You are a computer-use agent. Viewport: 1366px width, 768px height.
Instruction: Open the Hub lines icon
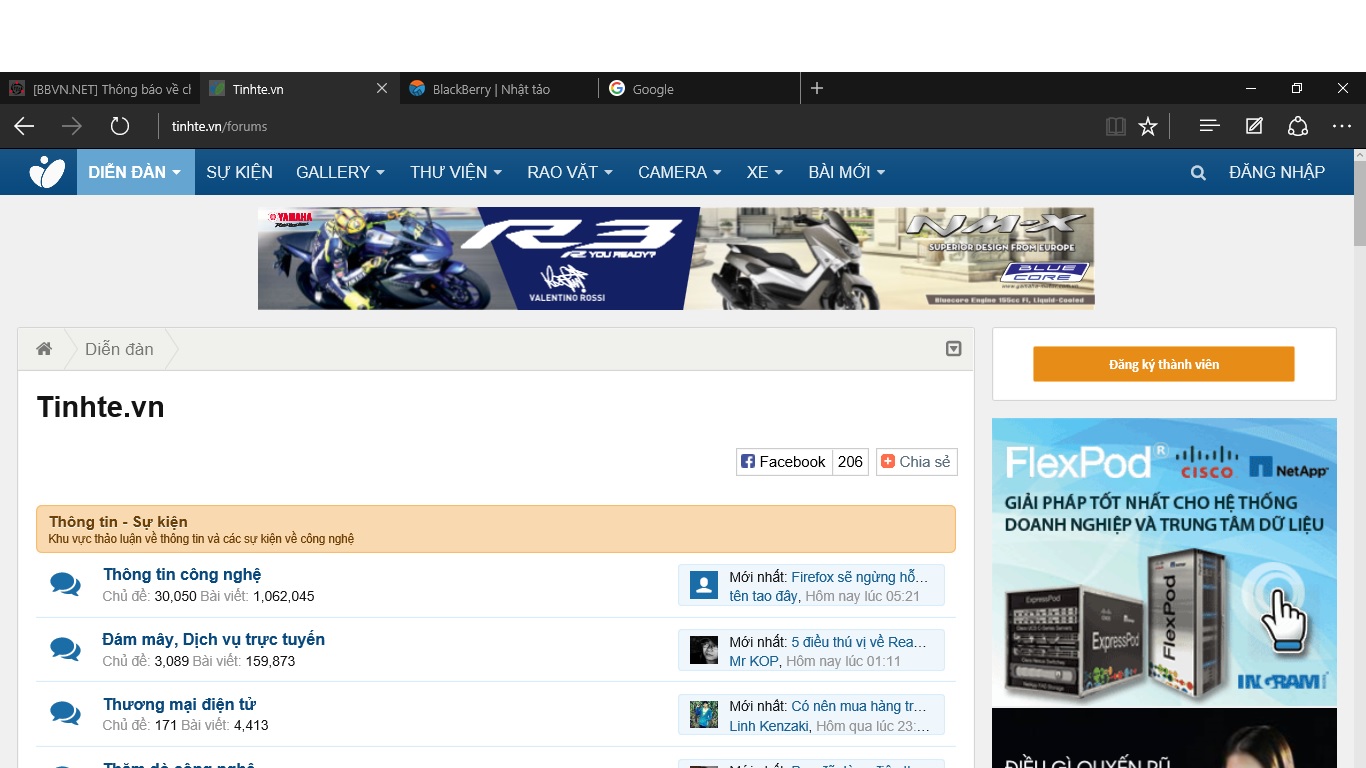(1210, 126)
